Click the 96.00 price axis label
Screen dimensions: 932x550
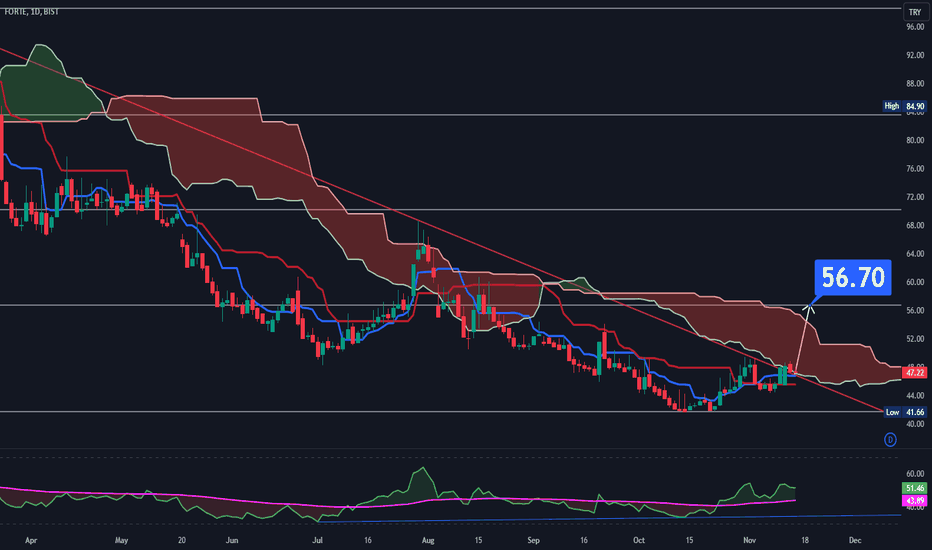915,27
